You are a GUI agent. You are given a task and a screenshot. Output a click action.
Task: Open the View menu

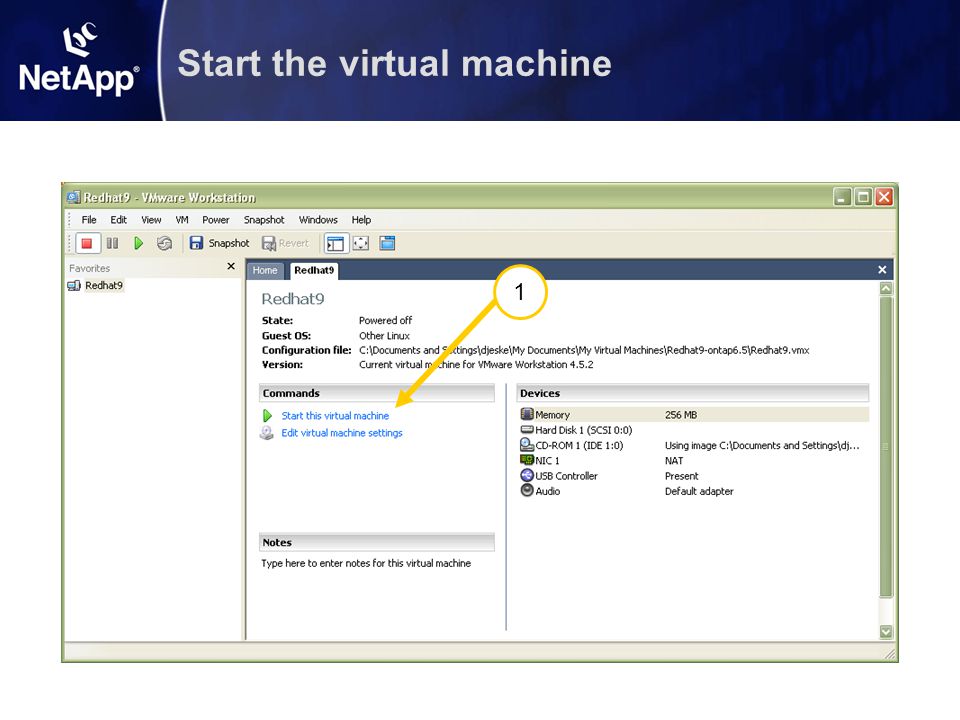pos(151,220)
